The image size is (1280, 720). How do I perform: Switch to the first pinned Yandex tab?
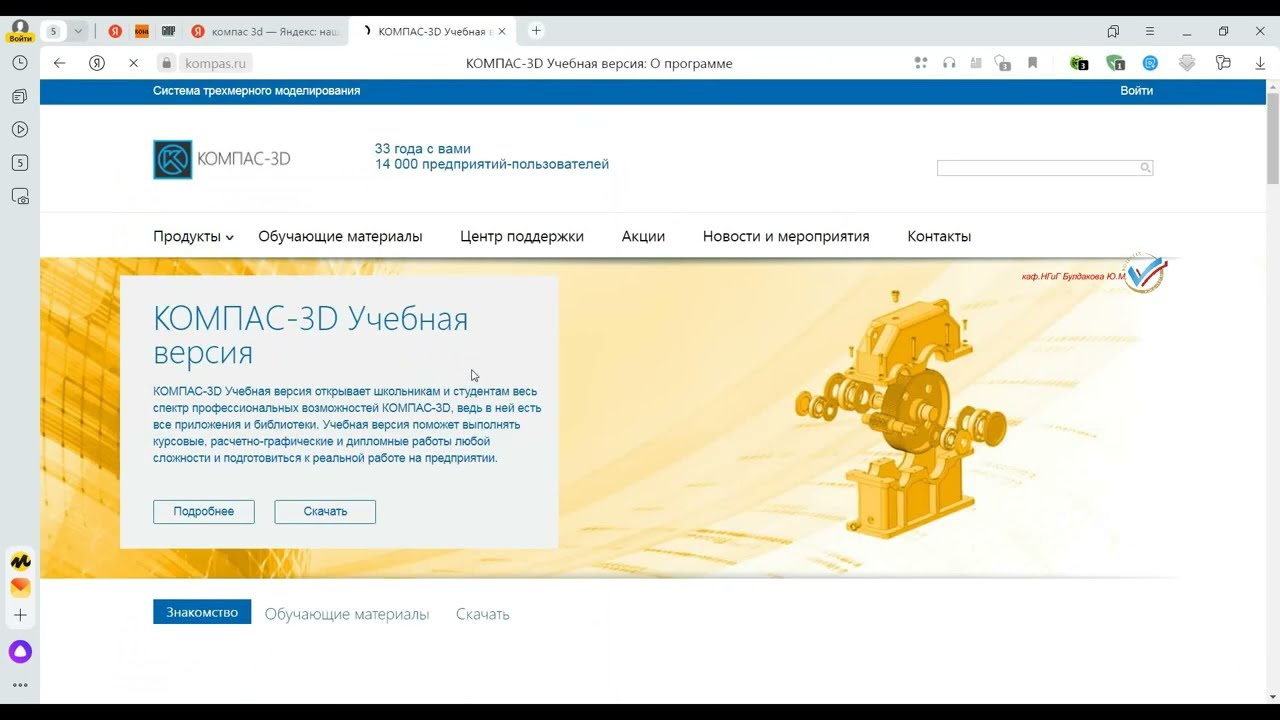115,31
